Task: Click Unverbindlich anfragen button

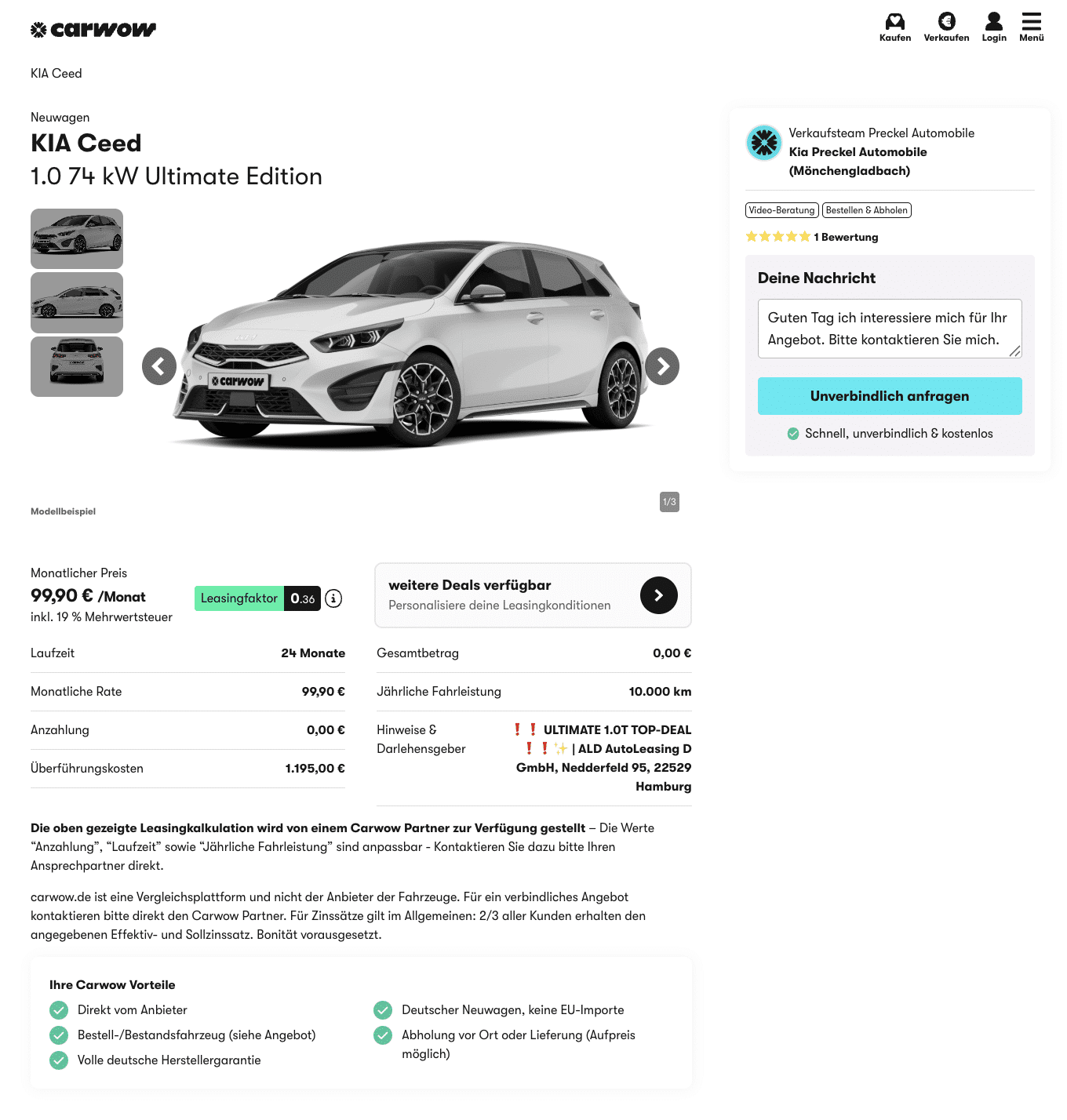Action: point(890,396)
